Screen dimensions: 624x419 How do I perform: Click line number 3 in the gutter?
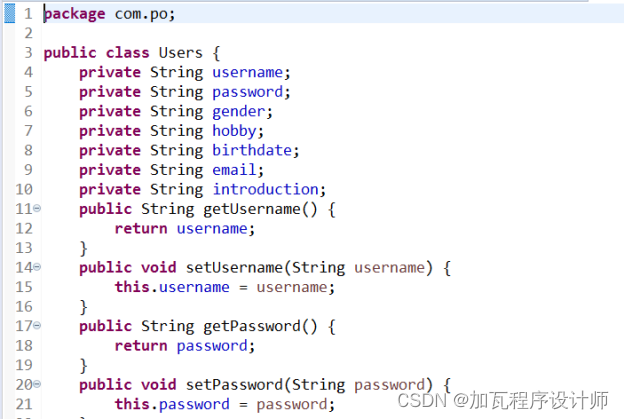pyautogui.click(x=27, y=53)
